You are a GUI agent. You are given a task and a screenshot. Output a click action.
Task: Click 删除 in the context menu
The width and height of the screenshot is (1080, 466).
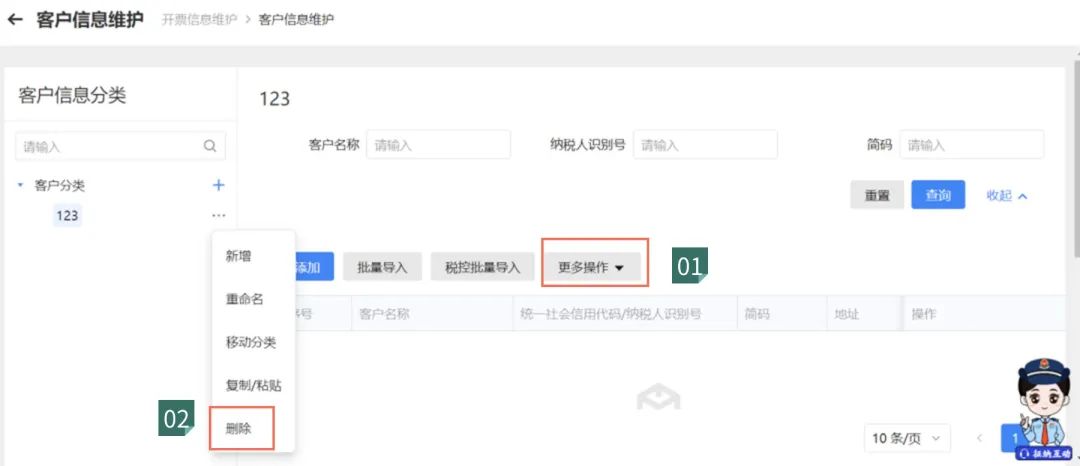click(x=239, y=428)
